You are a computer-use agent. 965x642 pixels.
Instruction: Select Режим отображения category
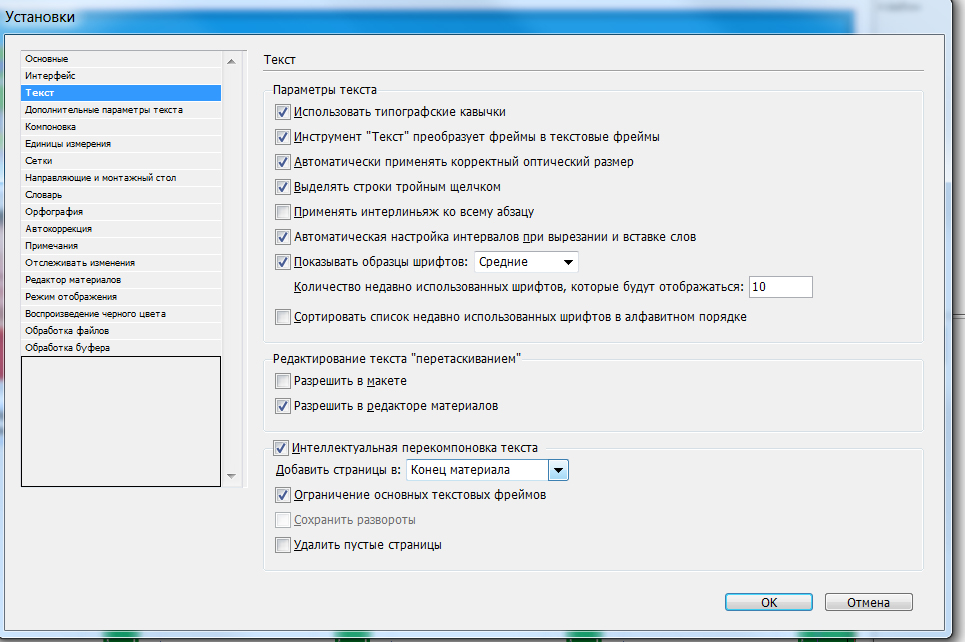121,297
